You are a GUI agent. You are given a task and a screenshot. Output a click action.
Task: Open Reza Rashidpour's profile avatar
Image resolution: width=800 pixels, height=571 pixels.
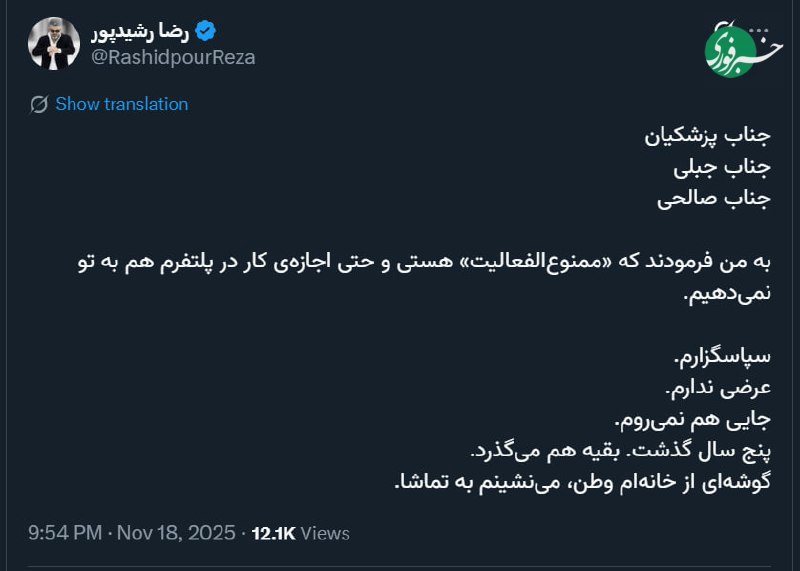click(54, 44)
